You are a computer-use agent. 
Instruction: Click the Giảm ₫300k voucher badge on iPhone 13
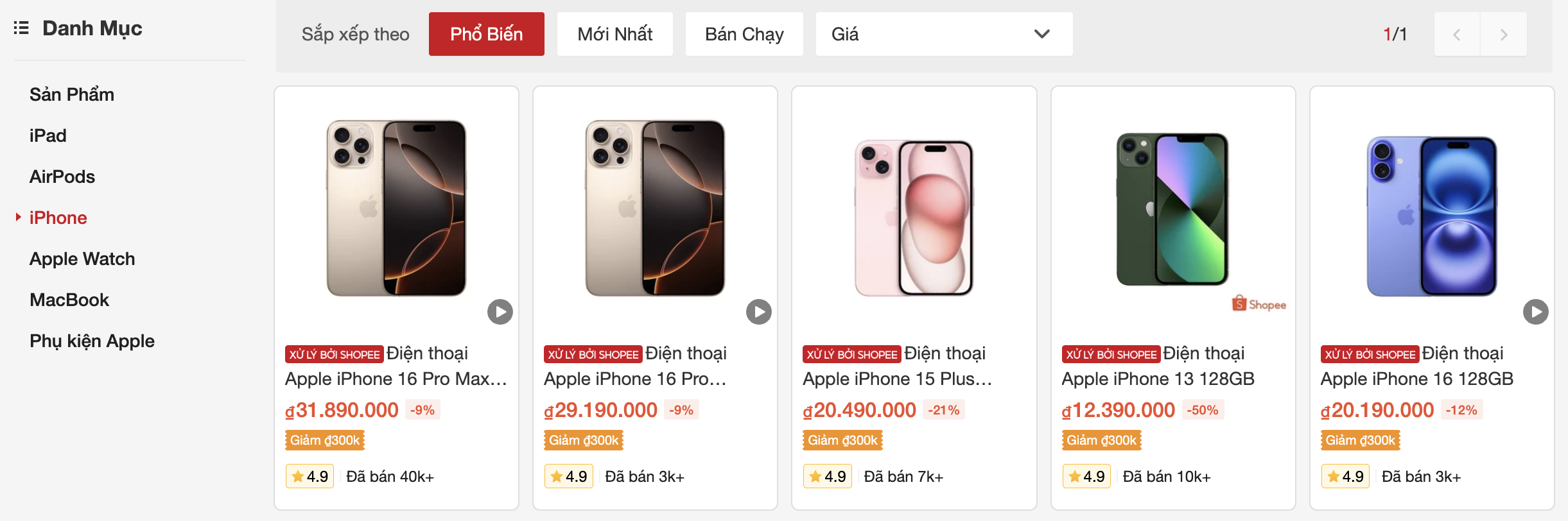pyautogui.click(x=1101, y=440)
